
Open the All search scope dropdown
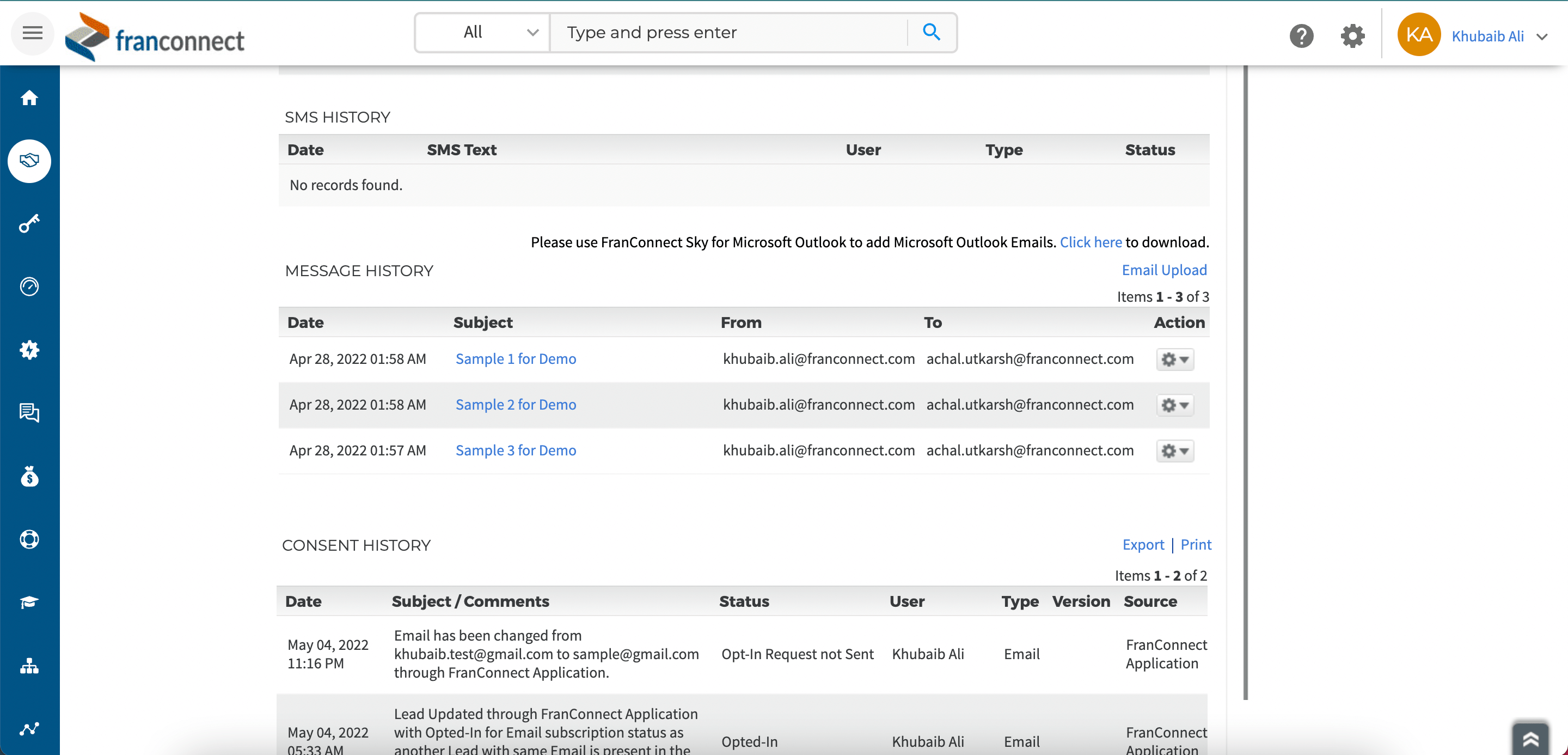(x=483, y=32)
